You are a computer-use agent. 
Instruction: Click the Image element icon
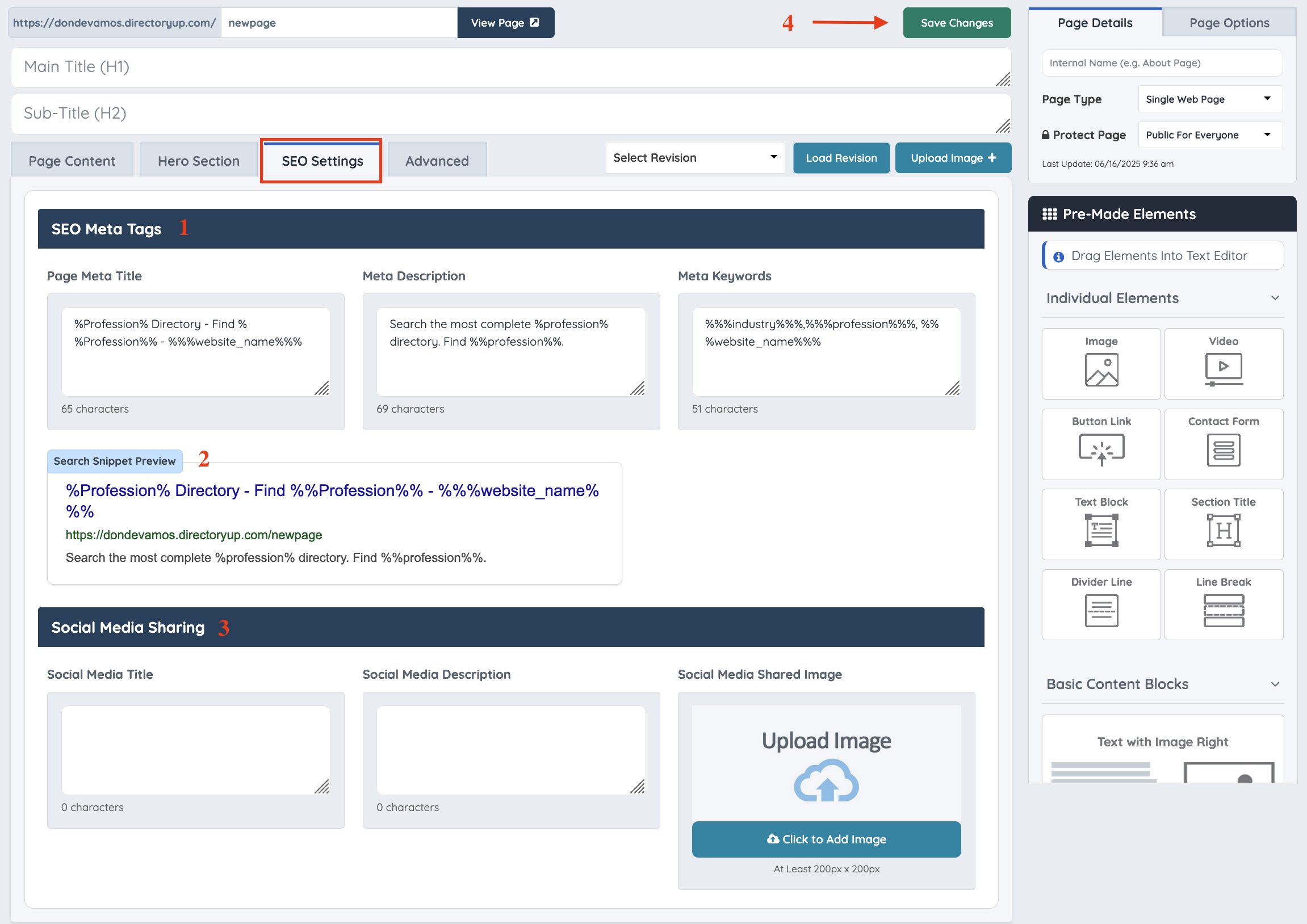click(x=1101, y=370)
